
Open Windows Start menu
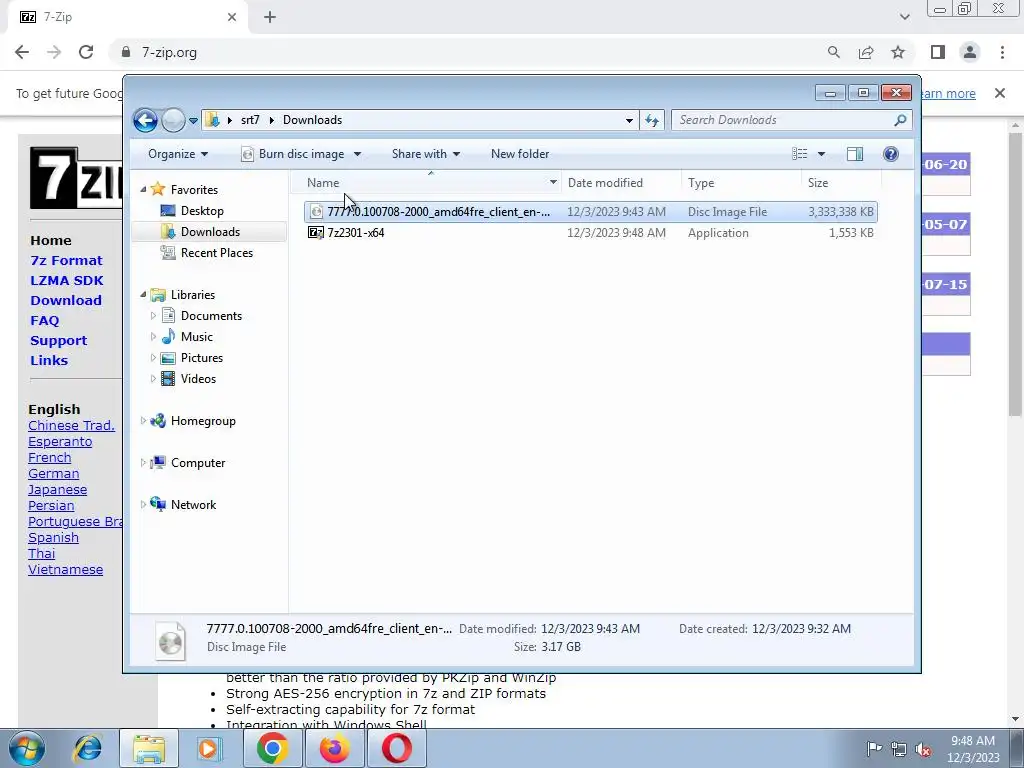[x=26, y=748]
